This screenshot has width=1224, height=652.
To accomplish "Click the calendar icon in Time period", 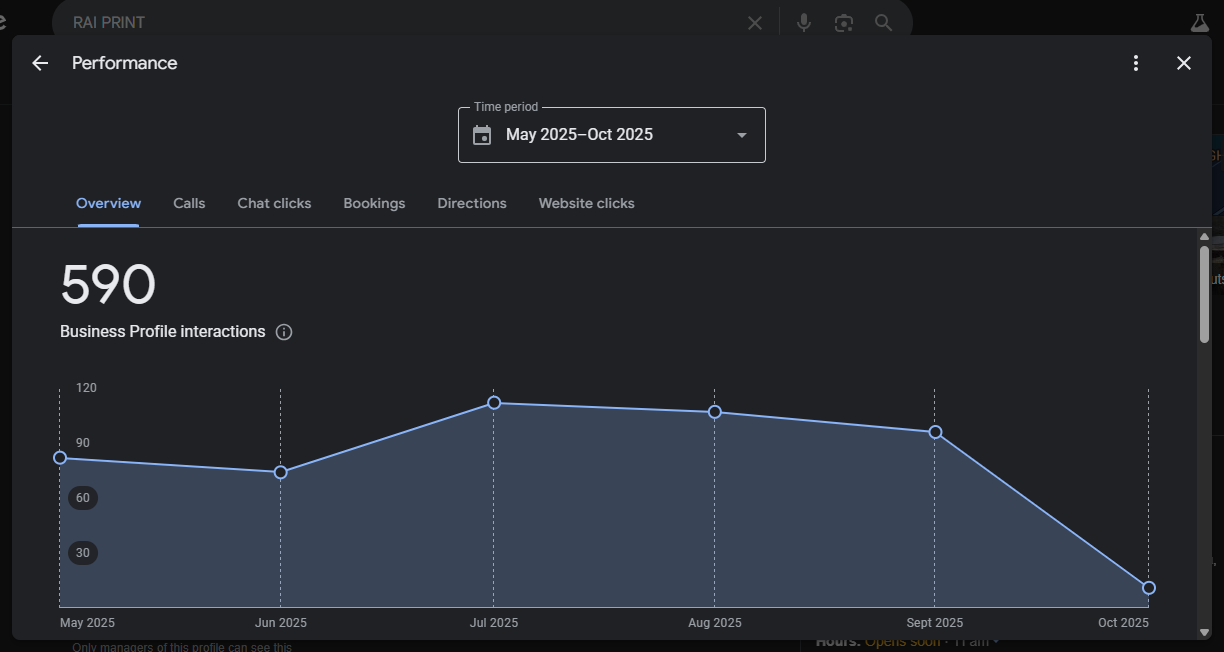I will [x=482, y=135].
